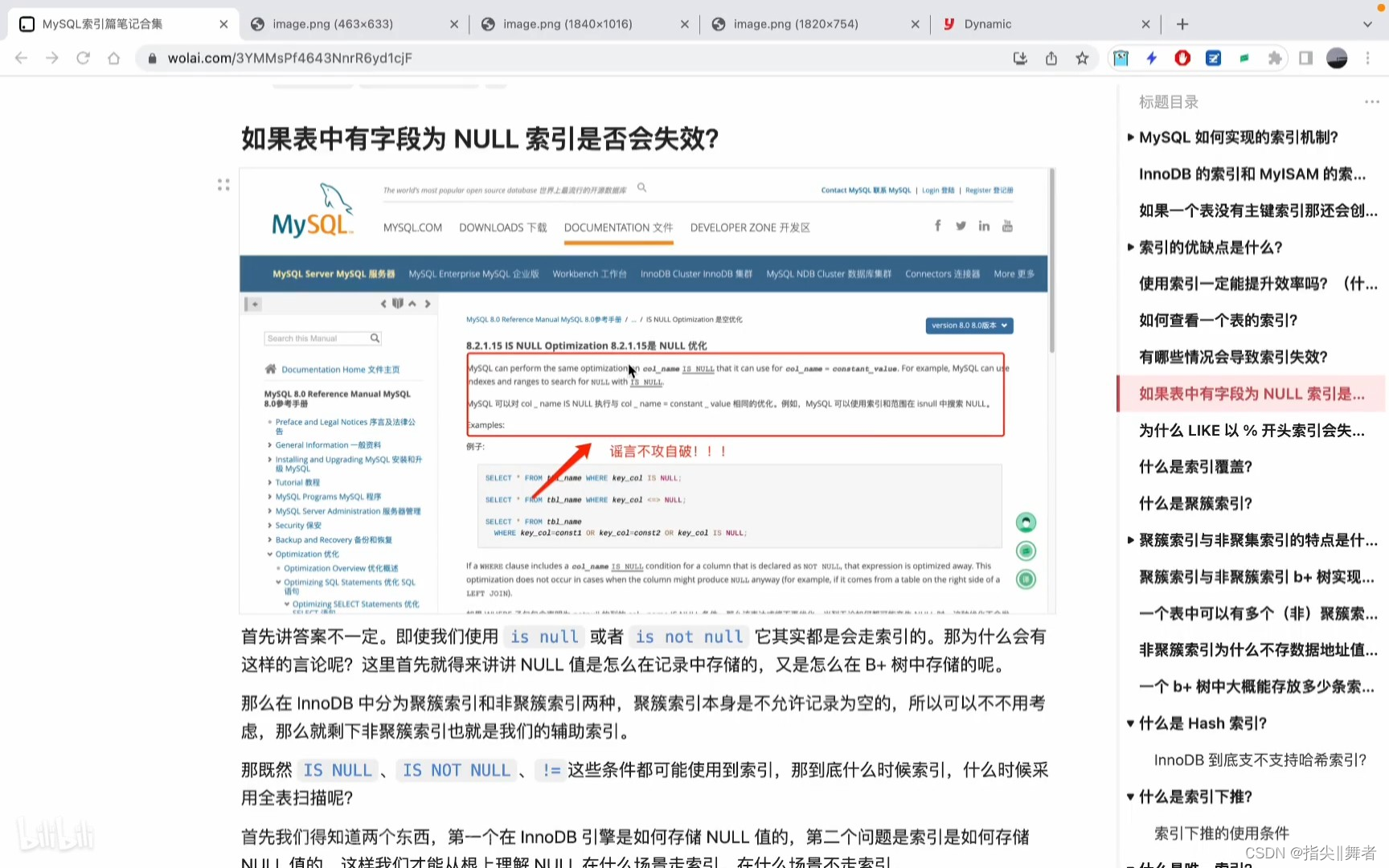Screen dimensions: 1389x868
Task: Expand '聚簇索引与非聚集索引的特点' outline triangle
Action: pyautogui.click(x=1130, y=540)
